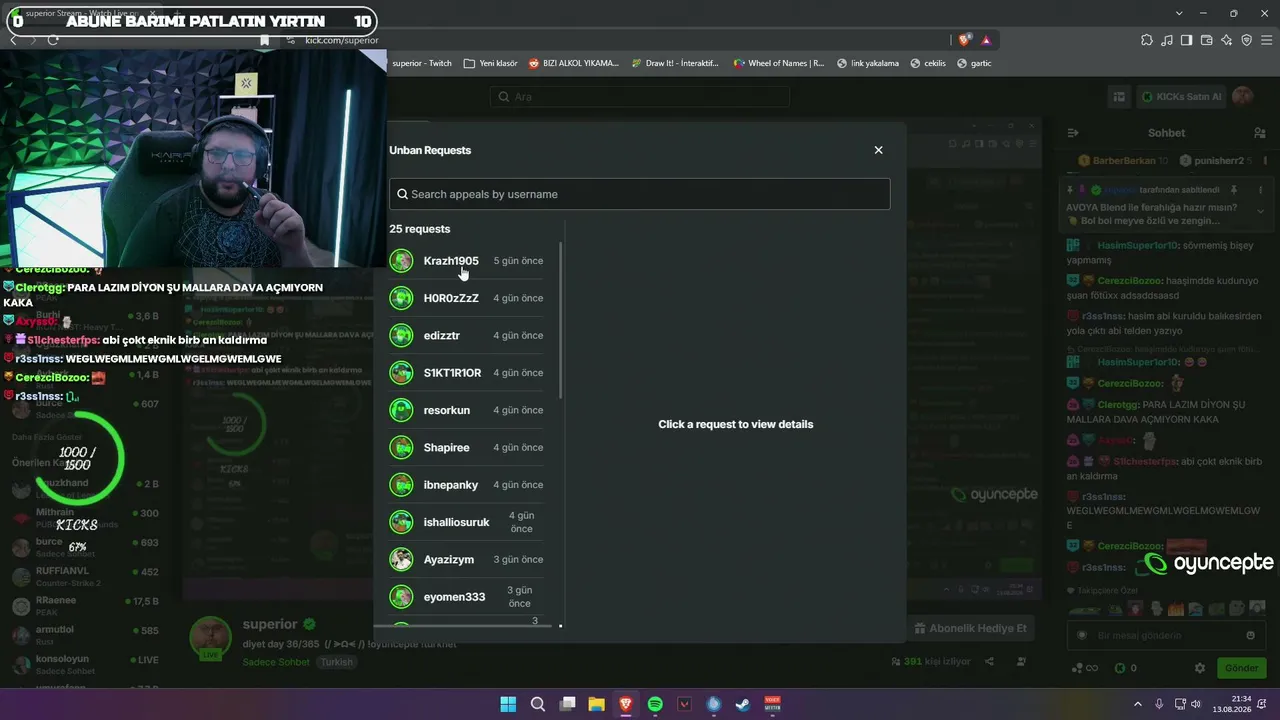Reload the page with refresh icon
This screenshot has height=720, width=1280.
click(53, 40)
